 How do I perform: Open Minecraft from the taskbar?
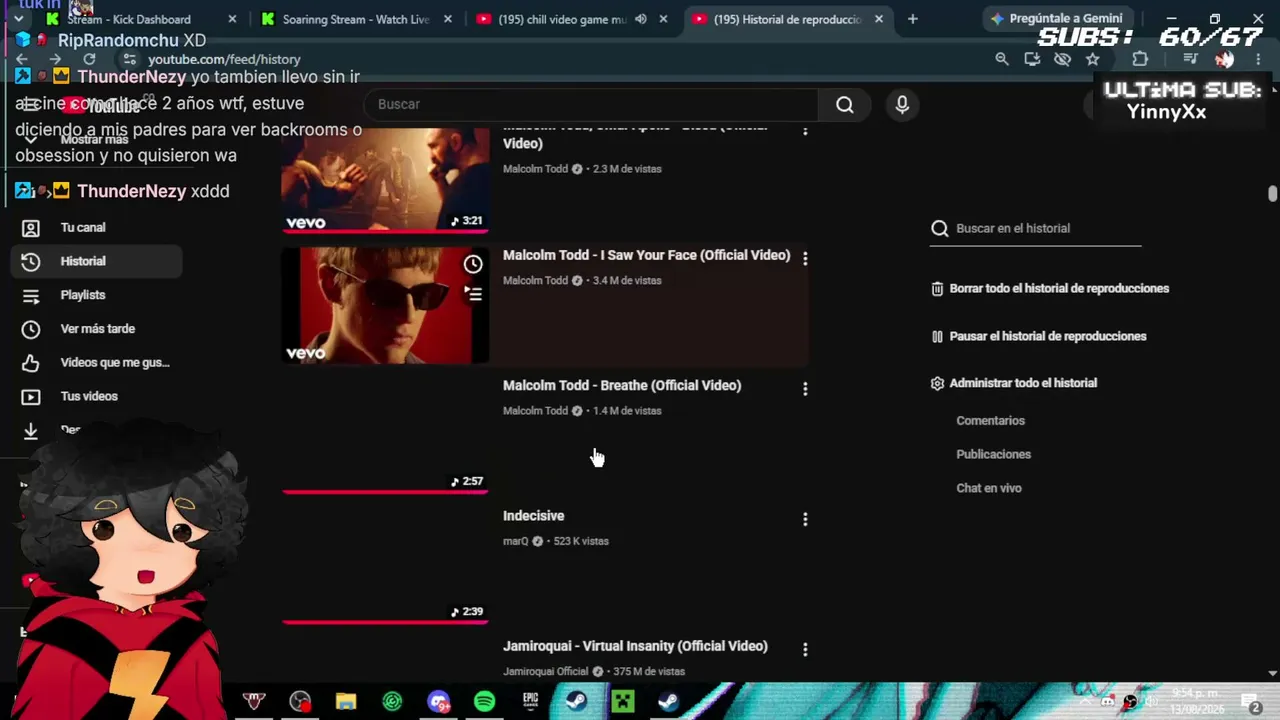(622, 701)
